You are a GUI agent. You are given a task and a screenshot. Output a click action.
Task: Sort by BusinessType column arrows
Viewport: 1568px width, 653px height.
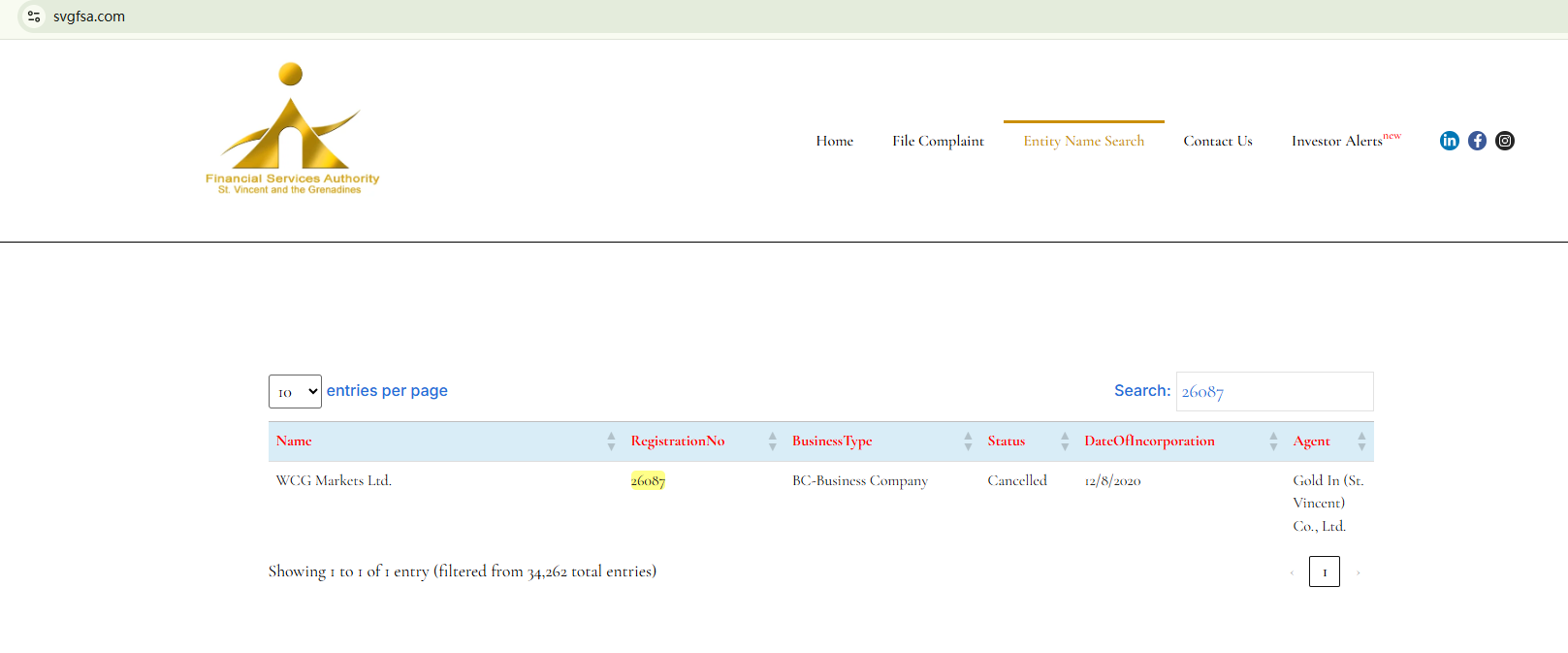[967, 441]
